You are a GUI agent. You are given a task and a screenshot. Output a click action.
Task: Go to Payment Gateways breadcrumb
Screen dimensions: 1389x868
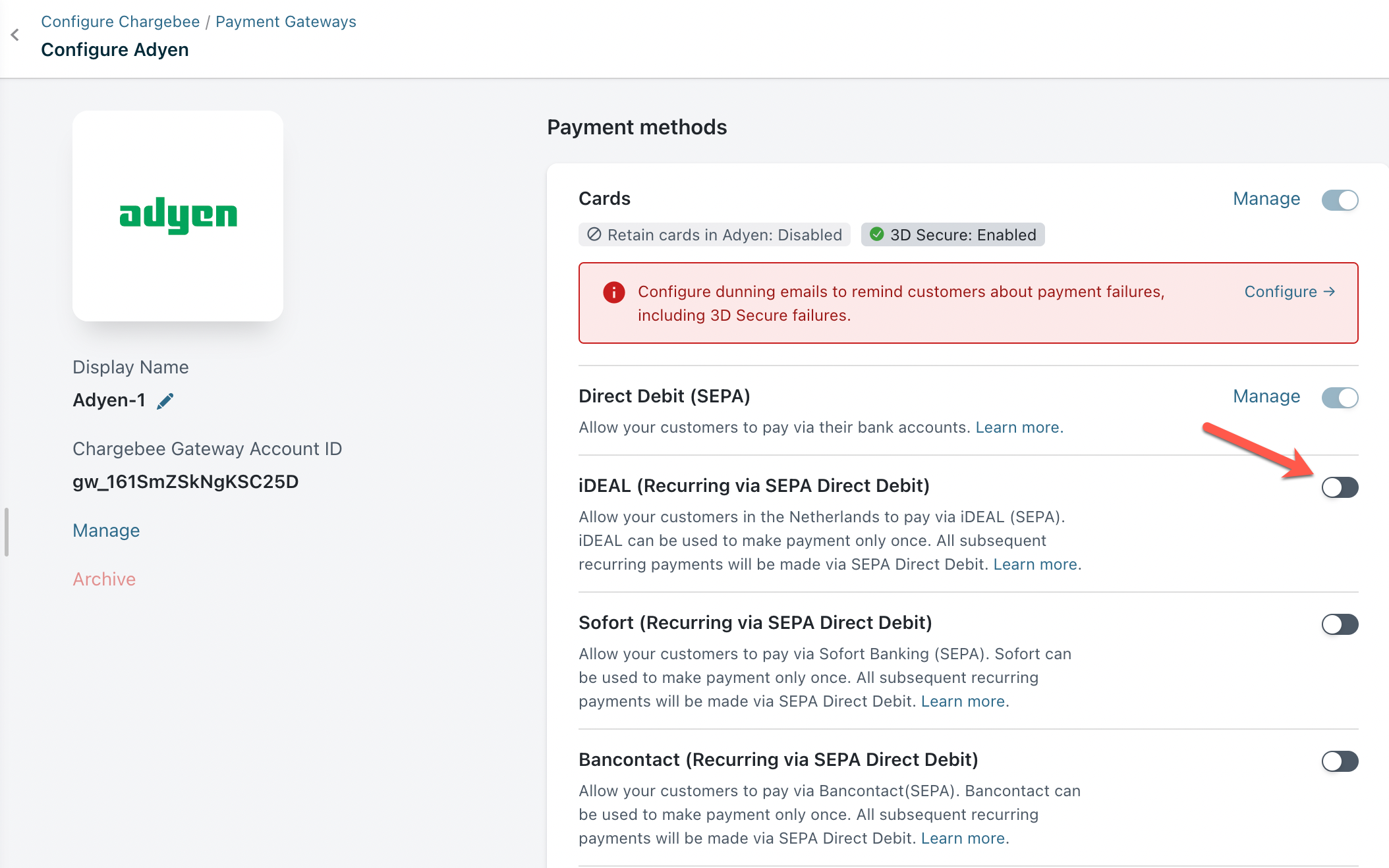coord(285,22)
